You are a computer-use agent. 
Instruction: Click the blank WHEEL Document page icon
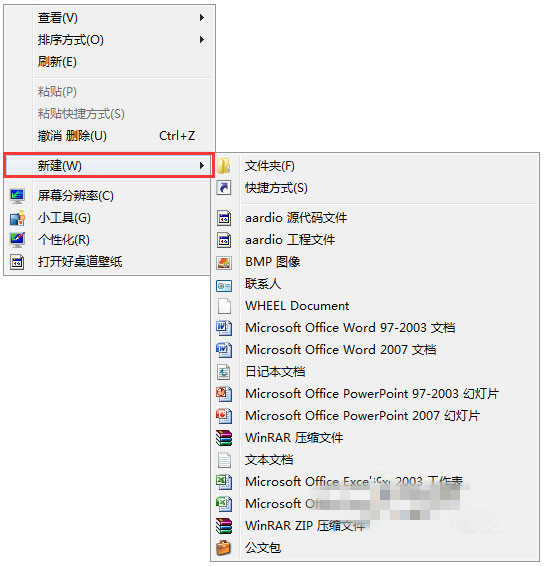tap(224, 306)
